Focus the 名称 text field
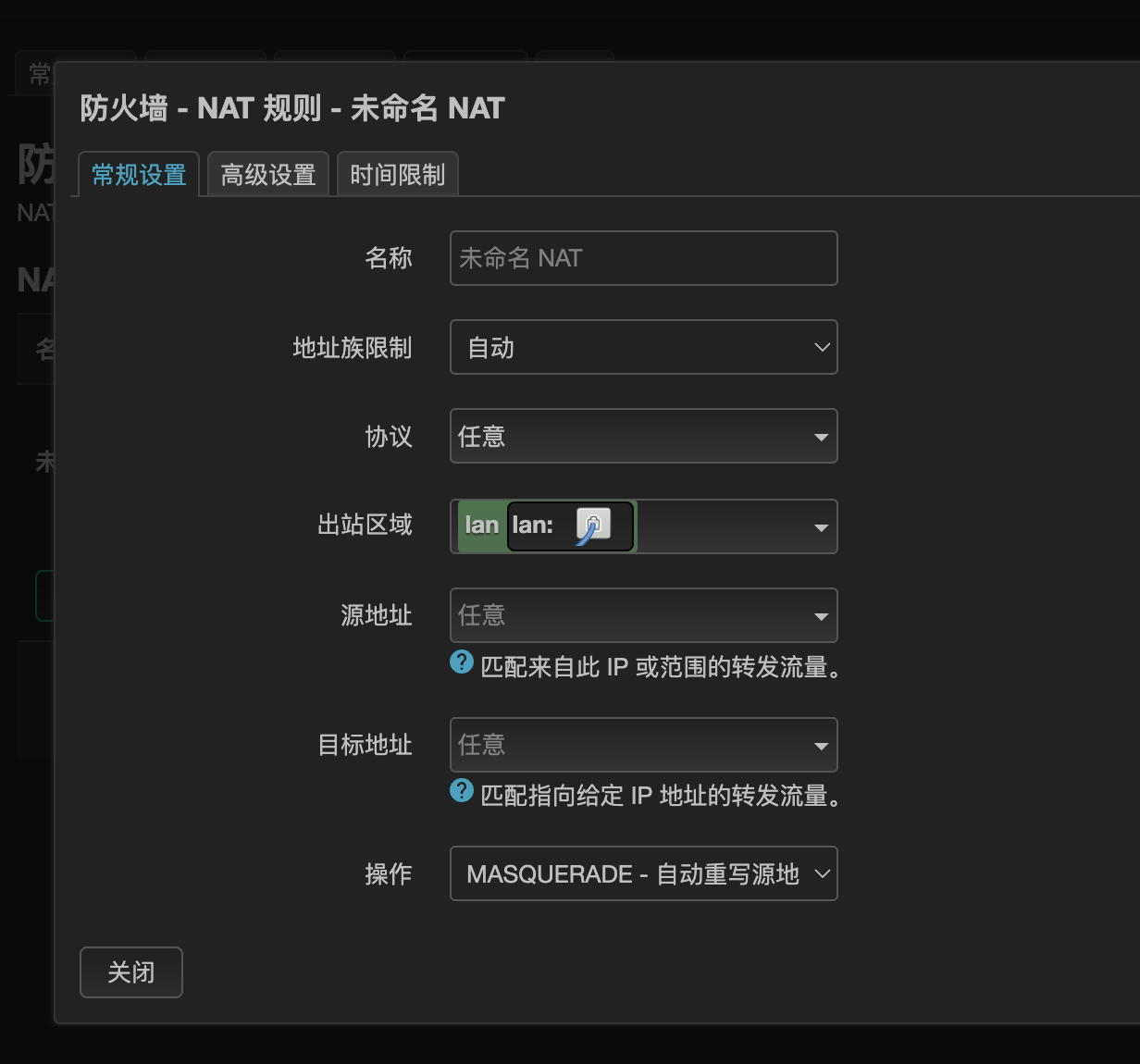Screen dimensions: 1140x1064 click(643, 258)
